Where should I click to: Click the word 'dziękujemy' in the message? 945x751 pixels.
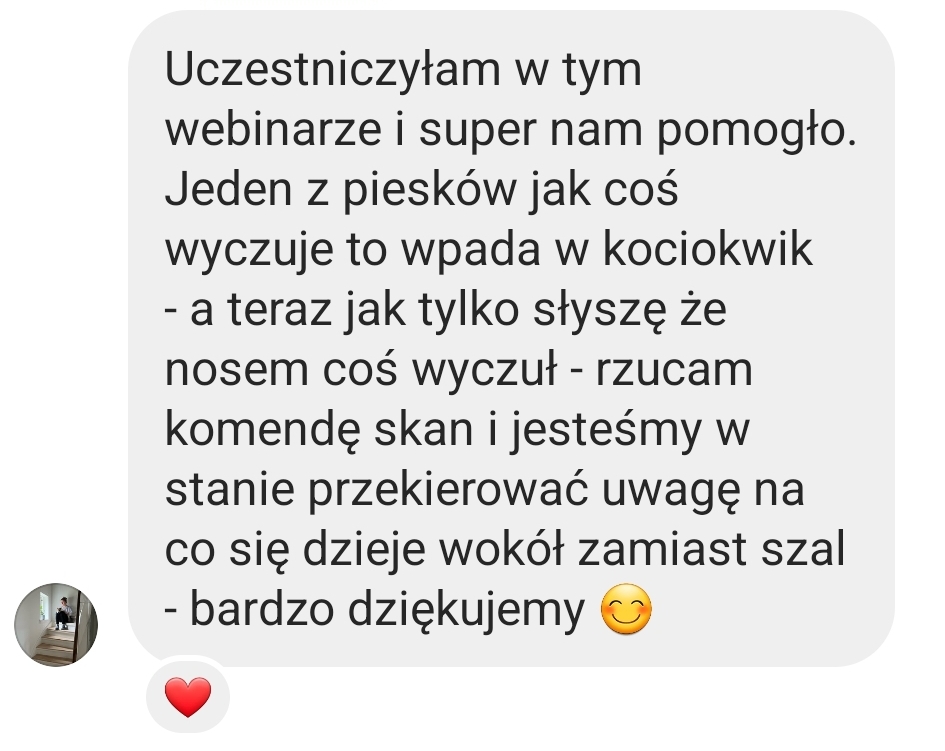pyautogui.click(x=466, y=611)
